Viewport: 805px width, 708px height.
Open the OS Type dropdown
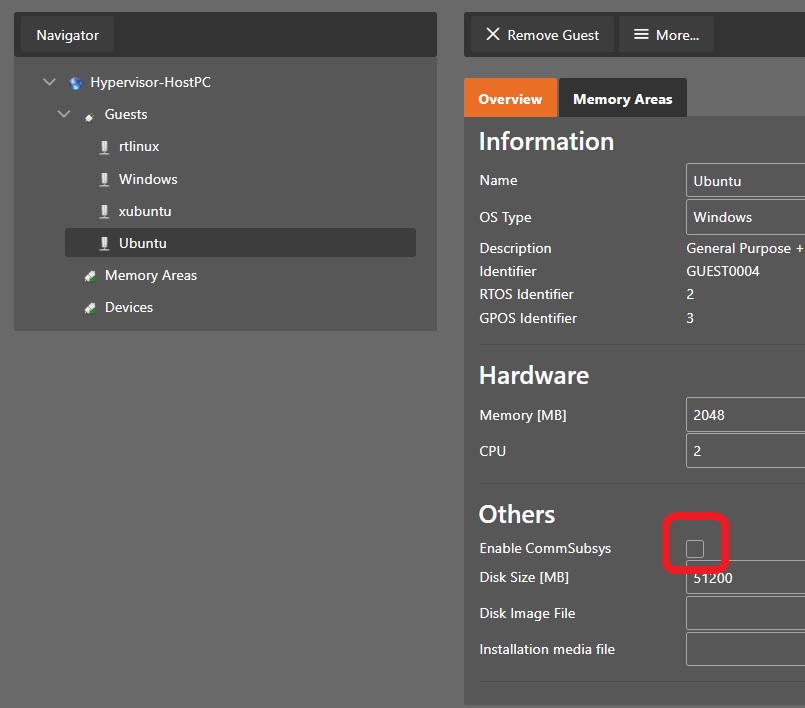(745, 217)
